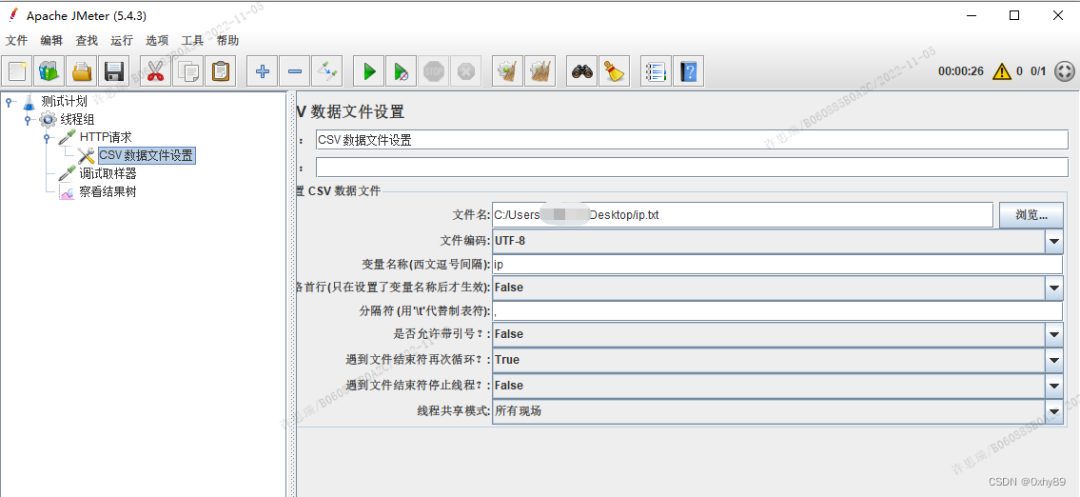Select 线程组 in the tree

[78, 120]
